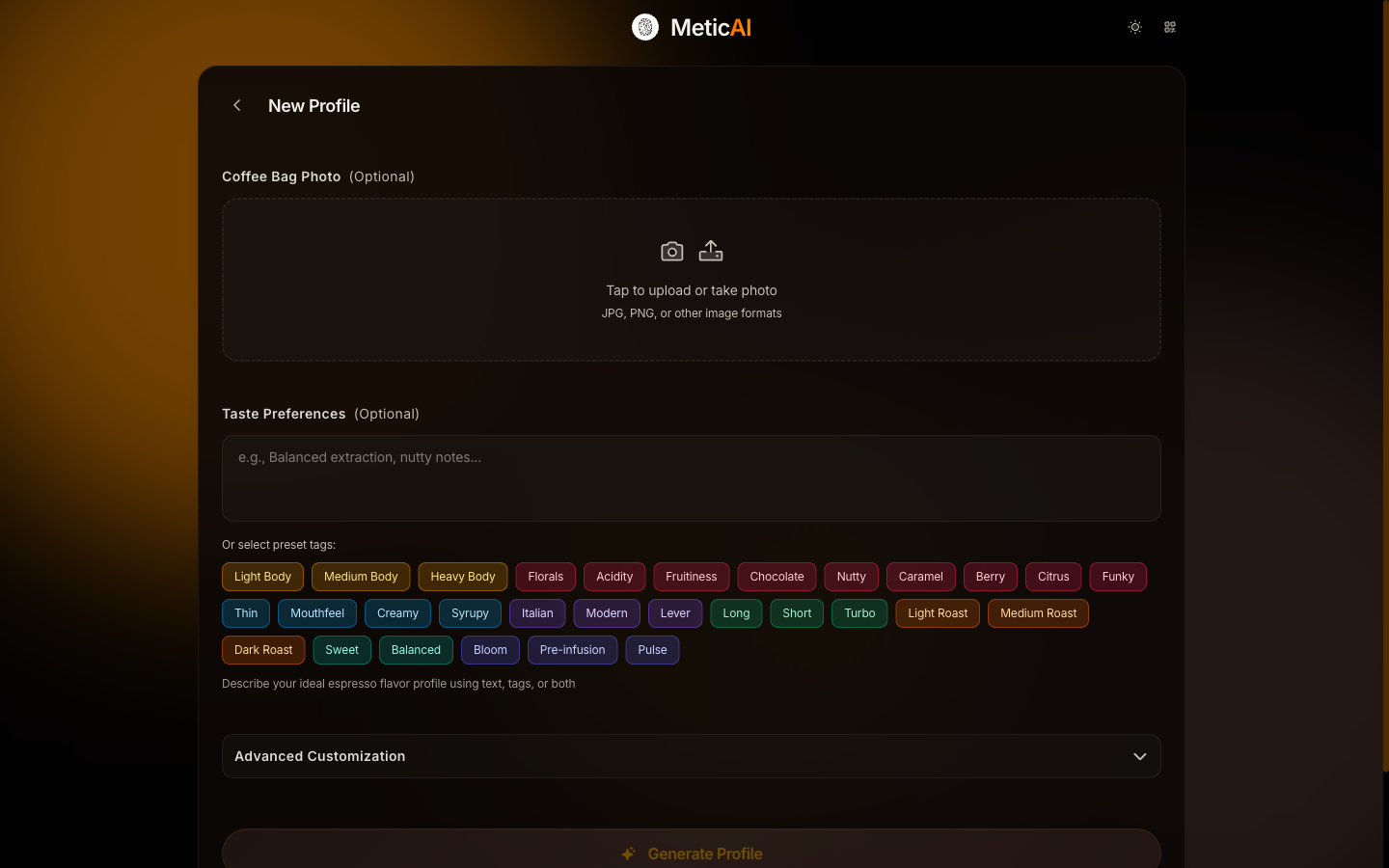The width and height of the screenshot is (1389, 868).
Task: Choose the Lever style tag
Action: tap(675, 613)
